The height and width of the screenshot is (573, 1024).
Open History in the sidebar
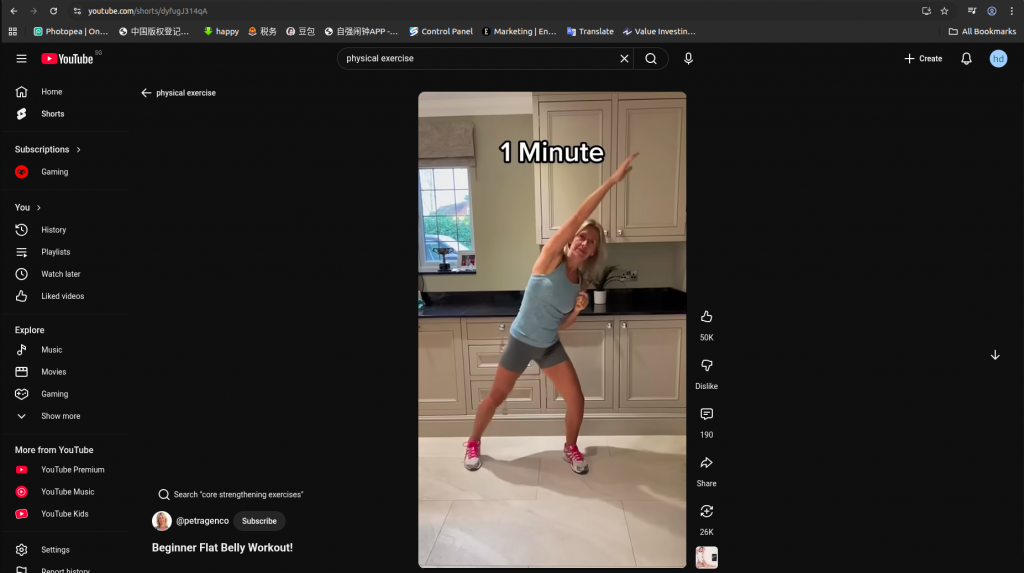coord(53,230)
